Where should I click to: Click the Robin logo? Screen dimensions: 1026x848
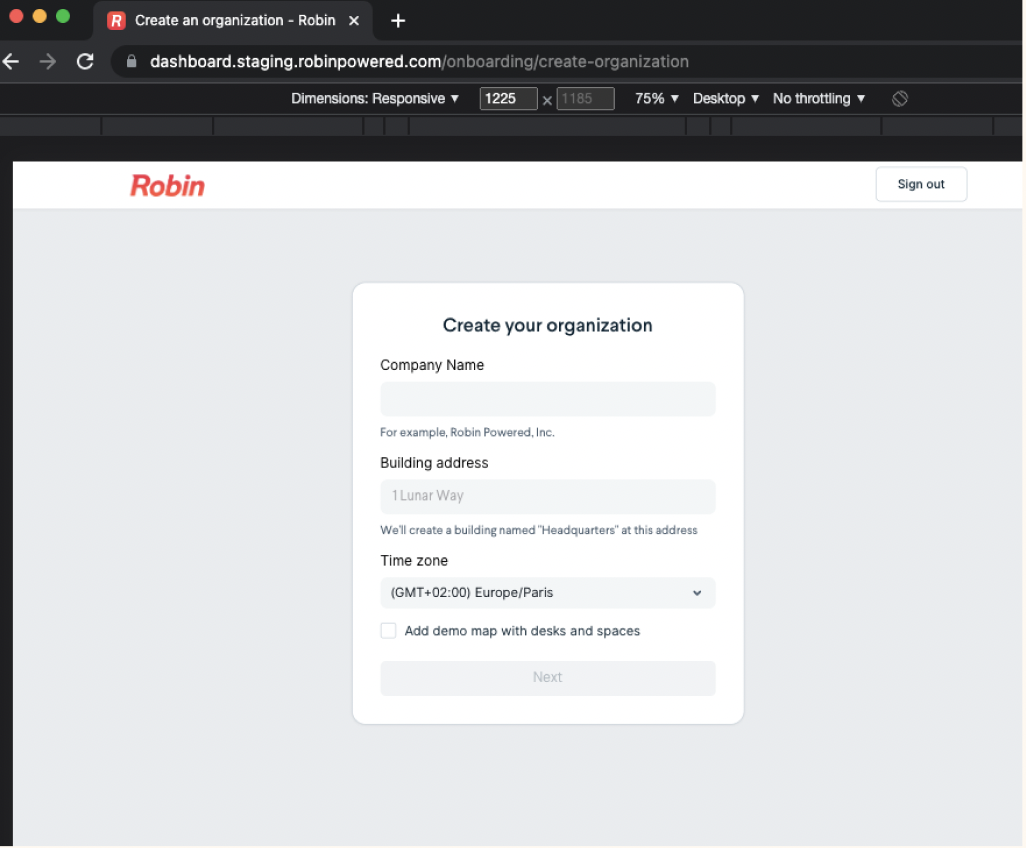(x=168, y=186)
